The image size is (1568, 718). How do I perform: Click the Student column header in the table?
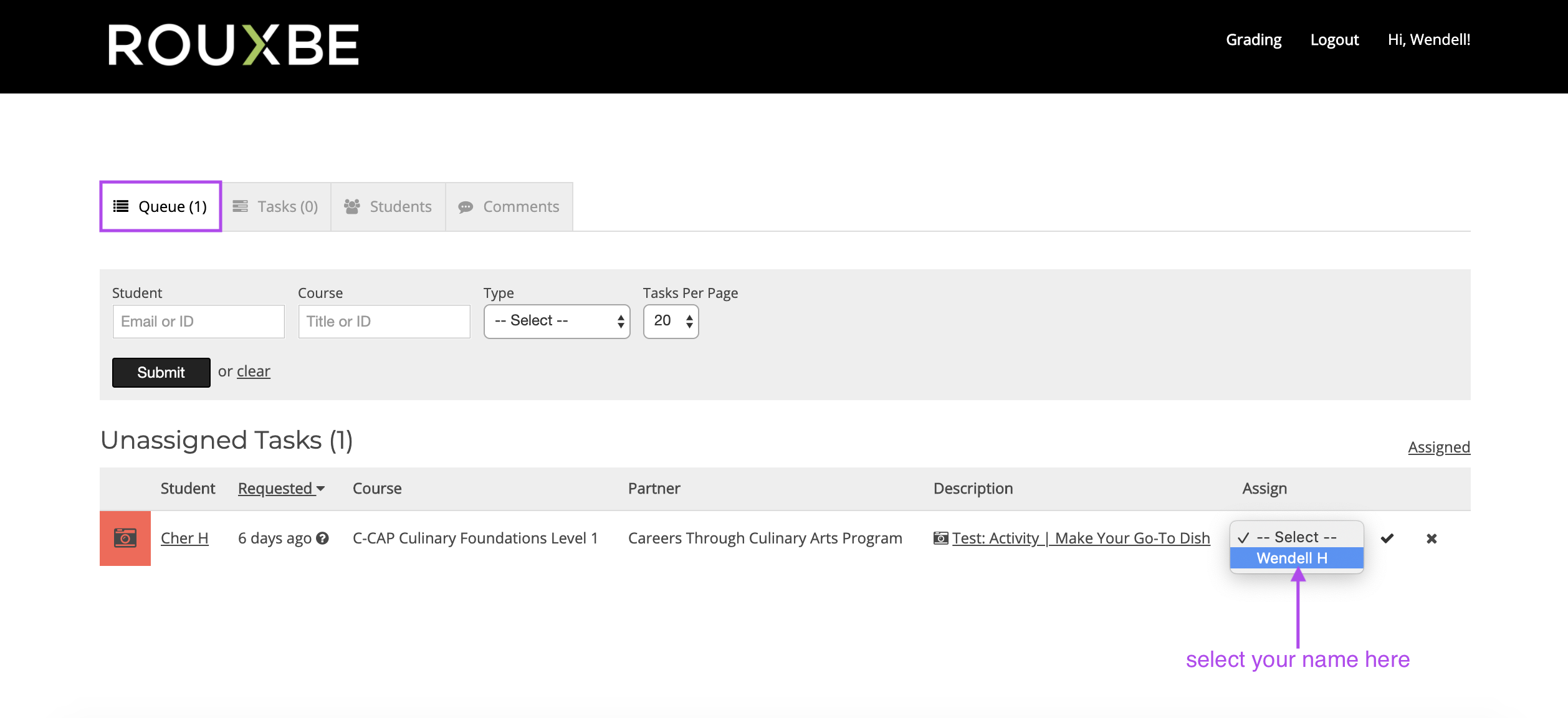[x=188, y=488]
